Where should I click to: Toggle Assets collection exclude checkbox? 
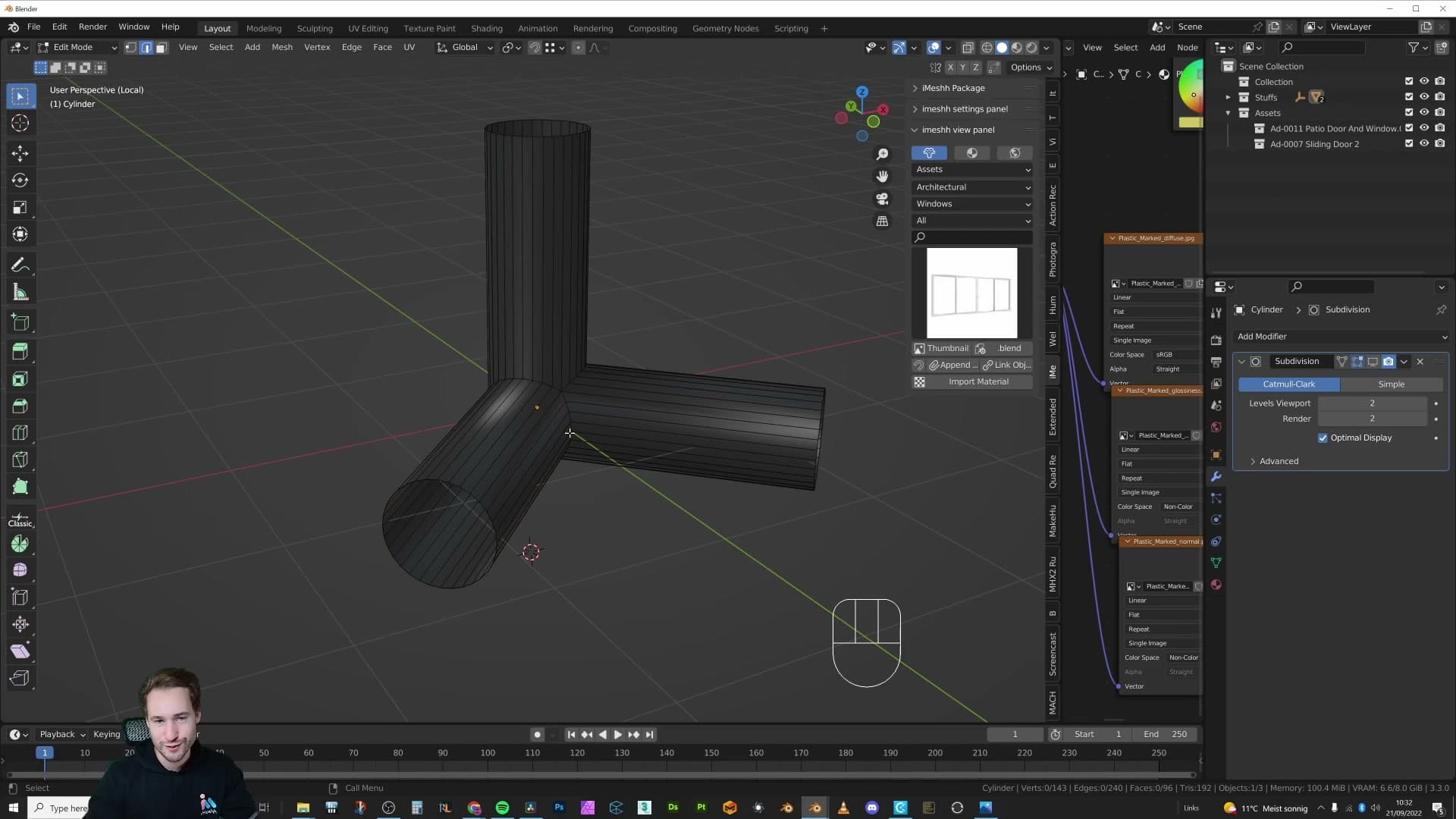point(1409,113)
